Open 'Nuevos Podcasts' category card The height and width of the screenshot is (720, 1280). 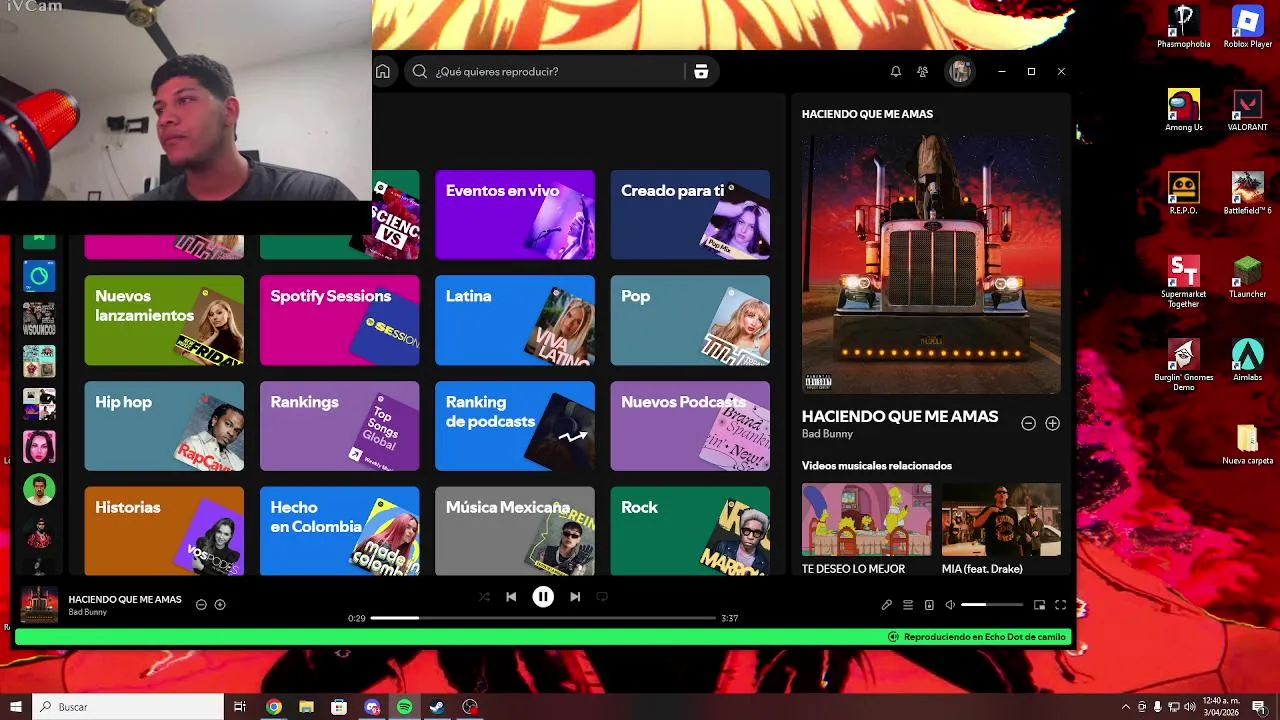coord(690,426)
